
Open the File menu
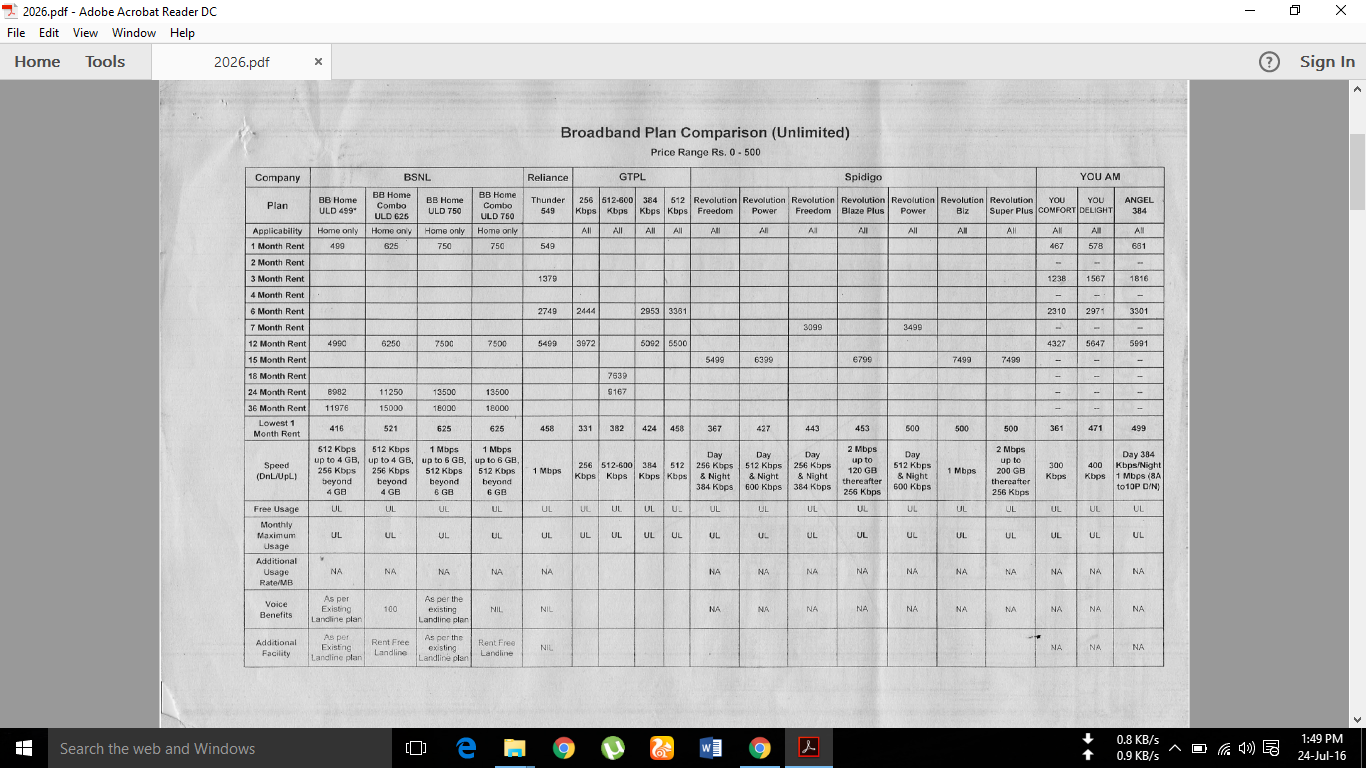[16, 33]
